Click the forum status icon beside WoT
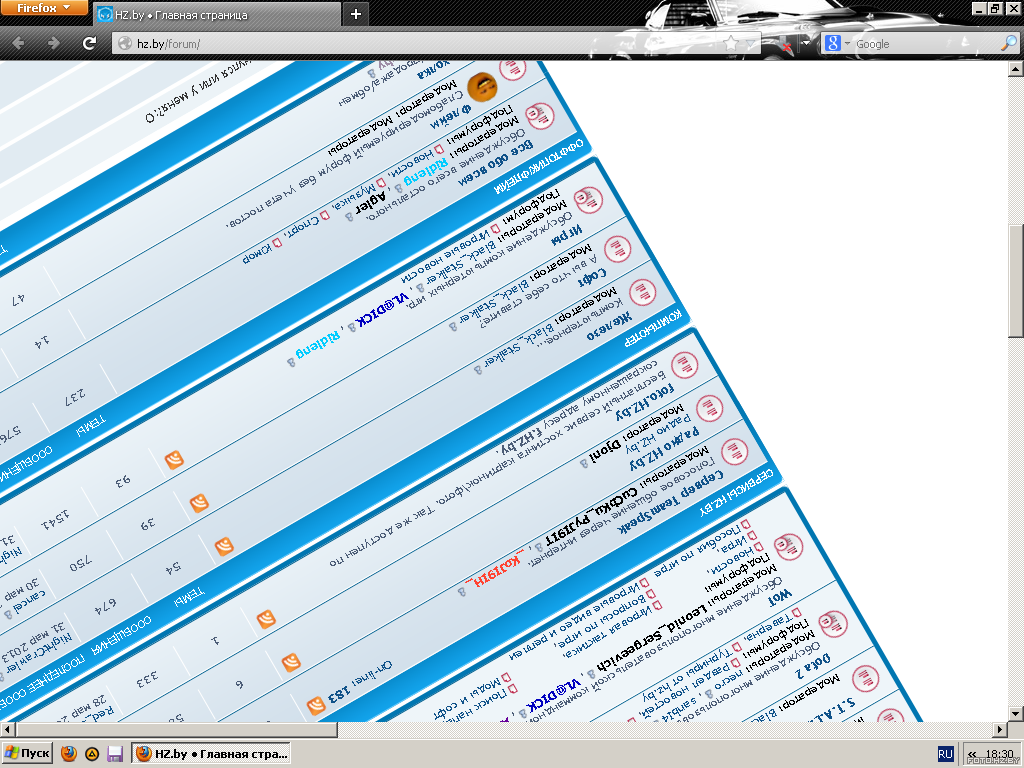Viewport: 1024px width, 768px height. coord(788,547)
